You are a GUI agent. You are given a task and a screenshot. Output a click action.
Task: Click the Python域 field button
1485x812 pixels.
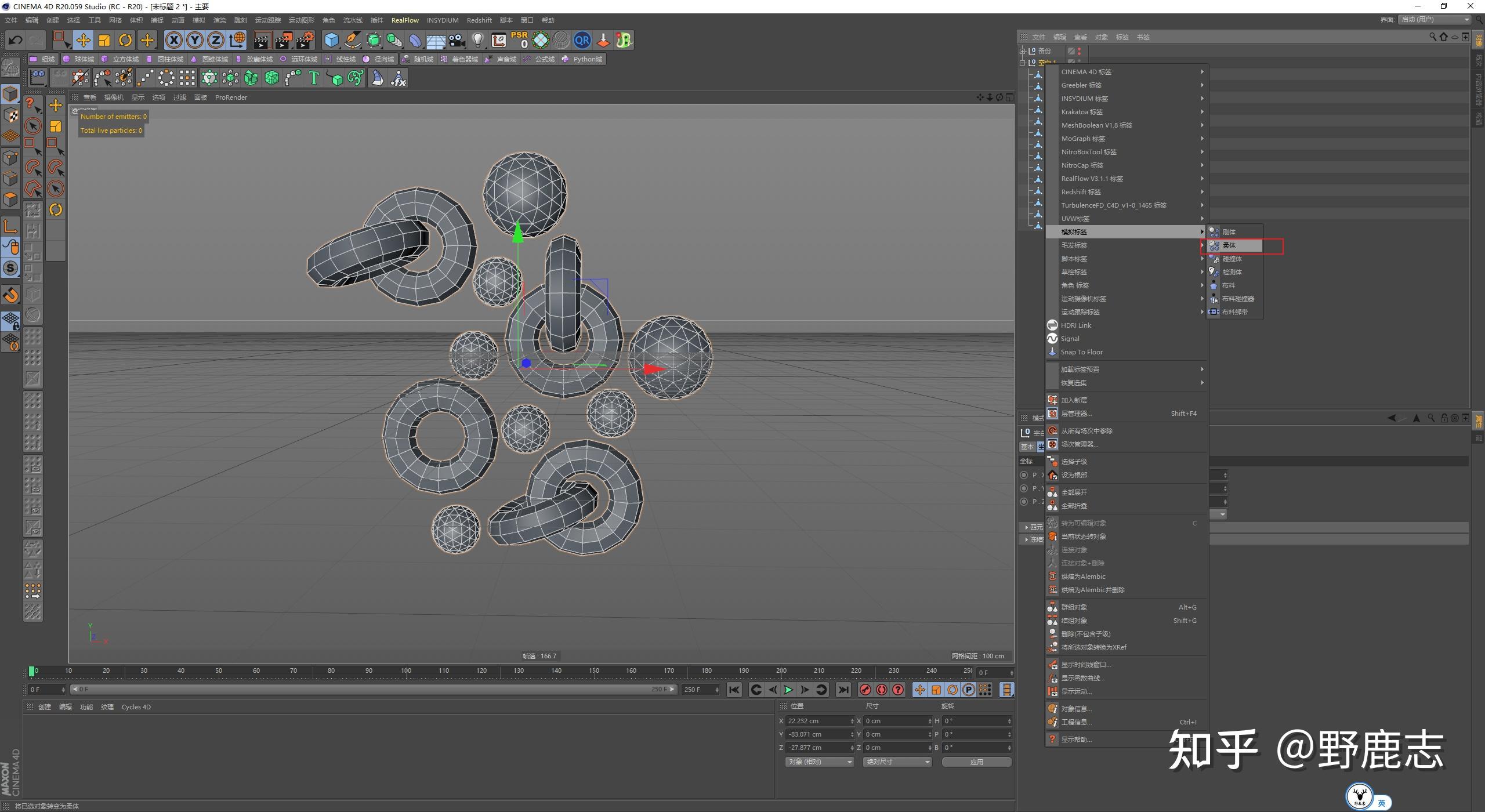pos(582,59)
